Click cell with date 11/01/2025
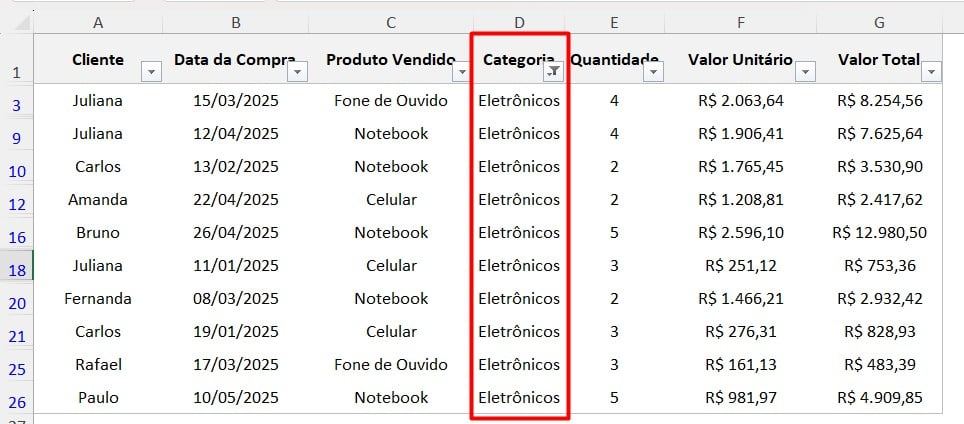Screen dimensions: 964x424 236,266
